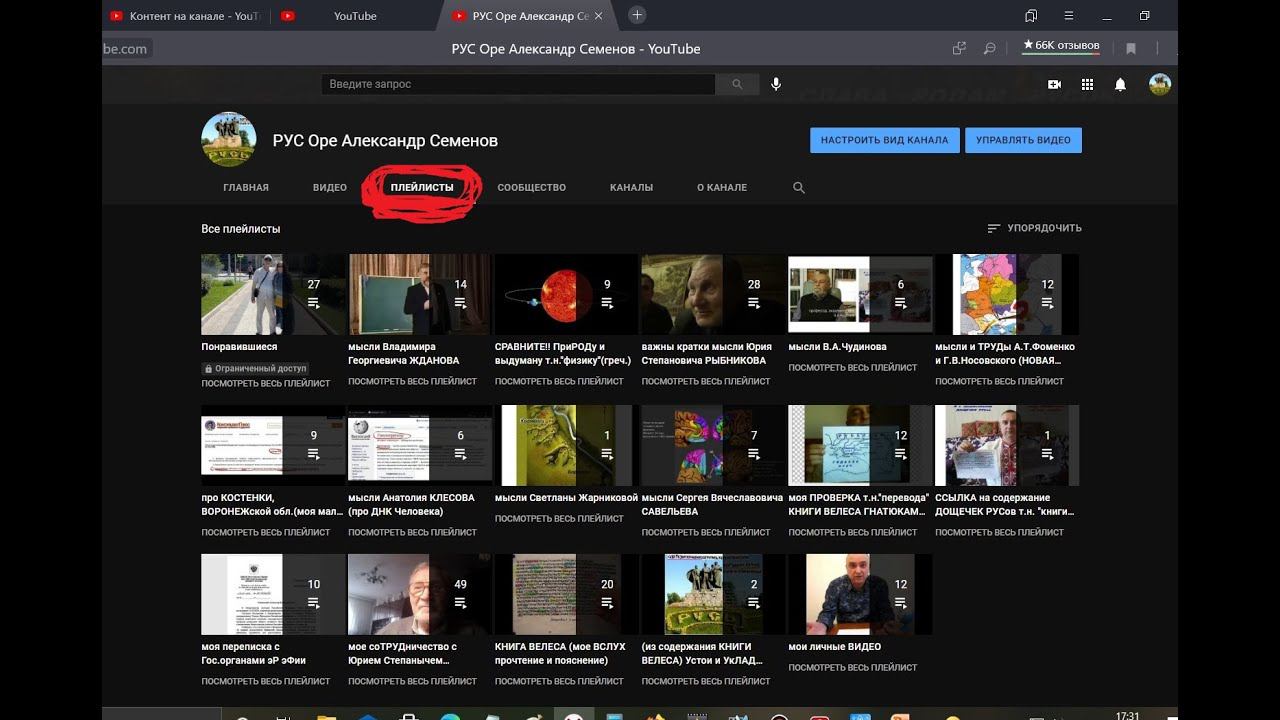The height and width of the screenshot is (720, 1280).
Task: Click the channel search magnifier icon
Action: click(x=798, y=188)
